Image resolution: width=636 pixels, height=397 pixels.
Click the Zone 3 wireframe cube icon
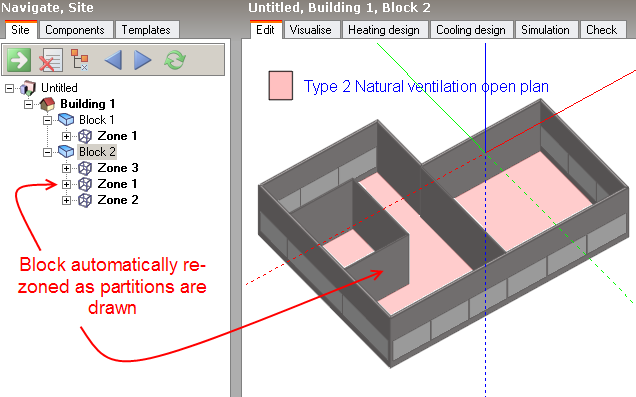[x=85, y=168]
